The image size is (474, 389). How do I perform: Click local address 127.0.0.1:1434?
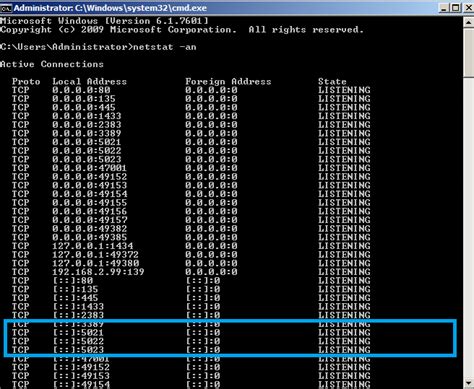click(93, 246)
